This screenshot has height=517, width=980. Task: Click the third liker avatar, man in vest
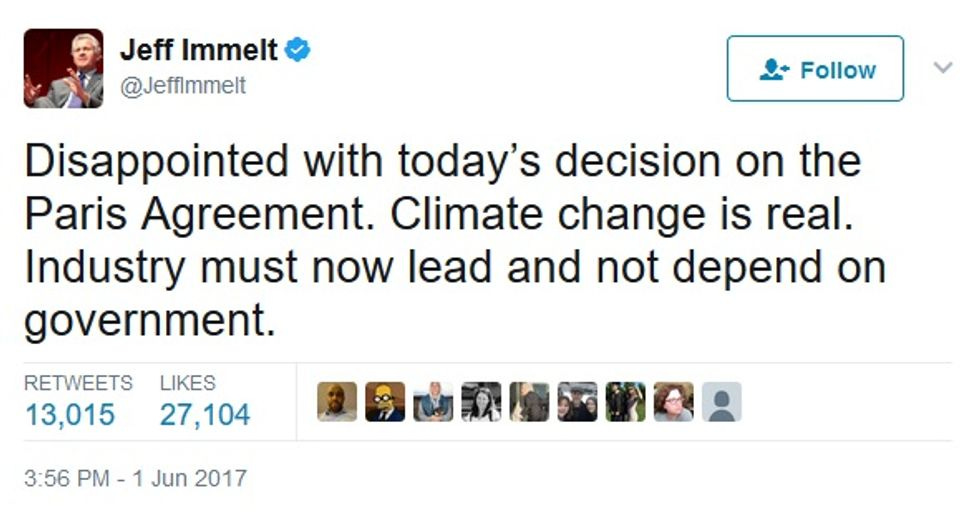(433, 402)
